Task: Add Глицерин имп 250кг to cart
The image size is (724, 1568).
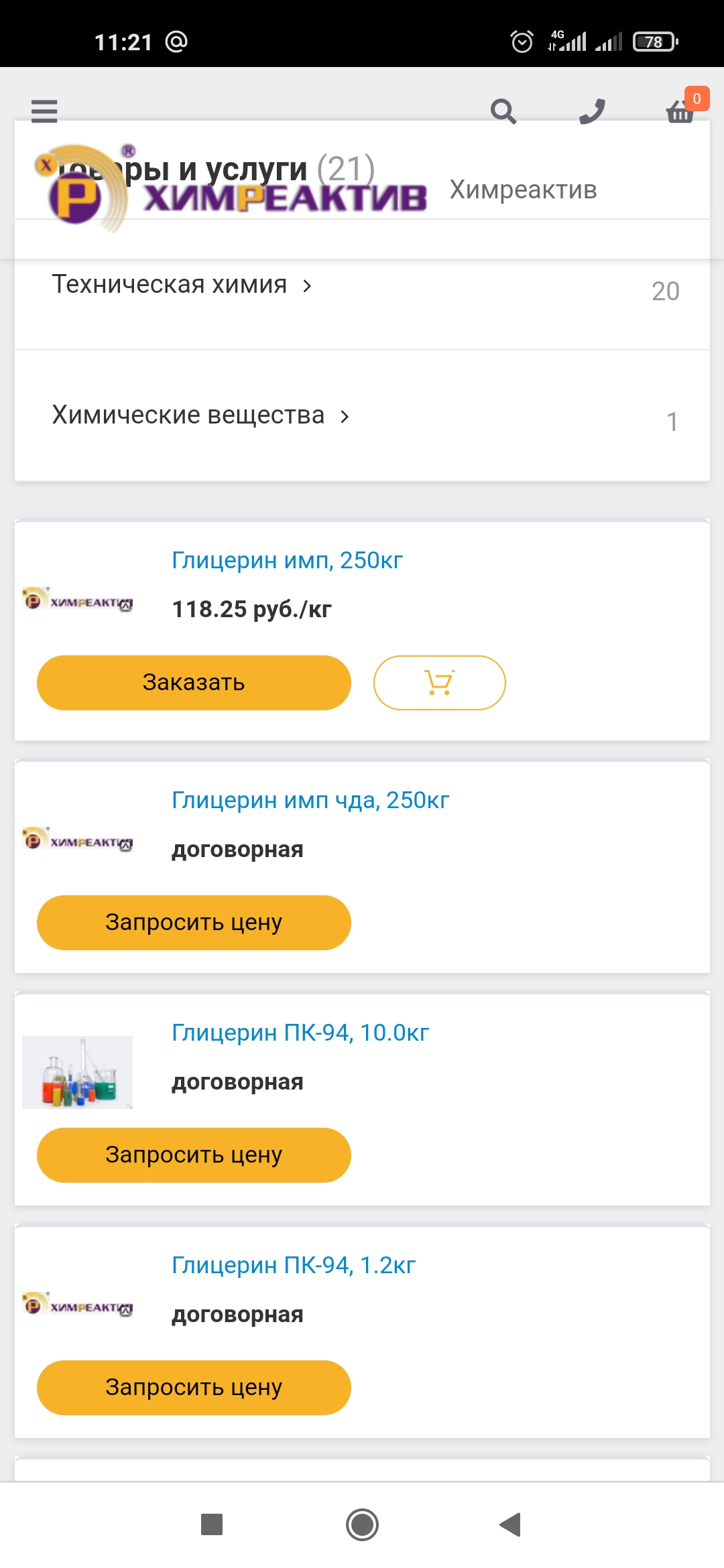Action: click(x=439, y=682)
